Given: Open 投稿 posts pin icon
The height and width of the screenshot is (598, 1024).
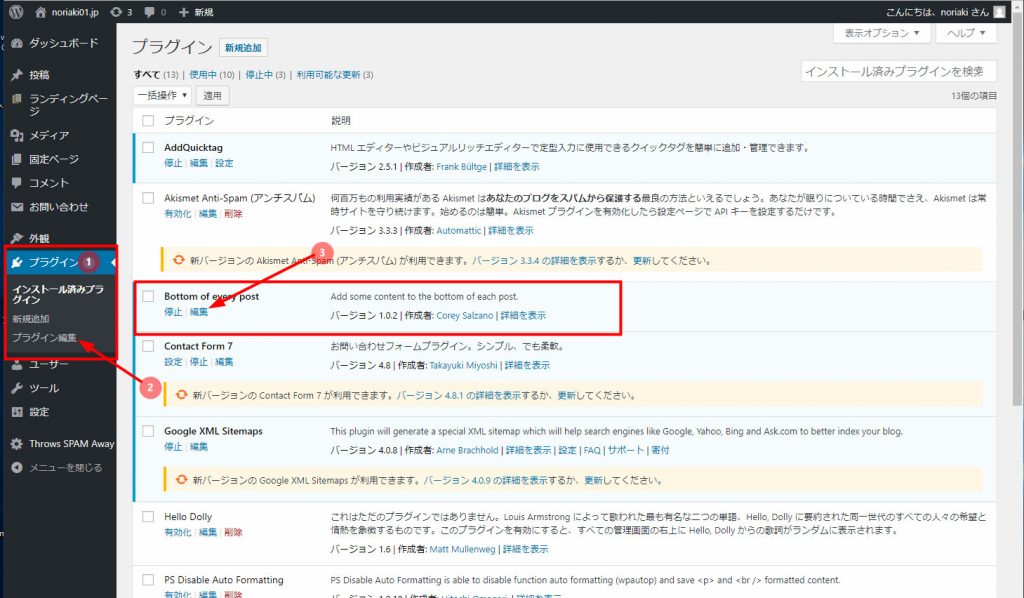Looking at the screenshot, I should 17,75.
